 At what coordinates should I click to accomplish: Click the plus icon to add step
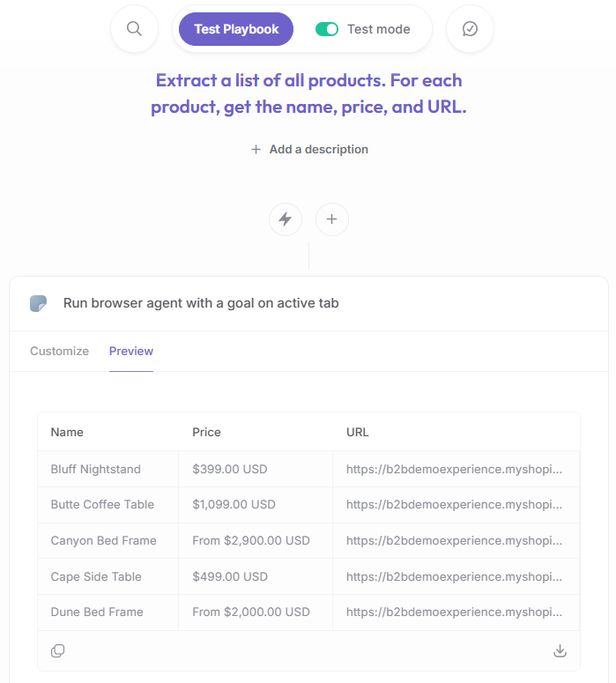(332, 219)
